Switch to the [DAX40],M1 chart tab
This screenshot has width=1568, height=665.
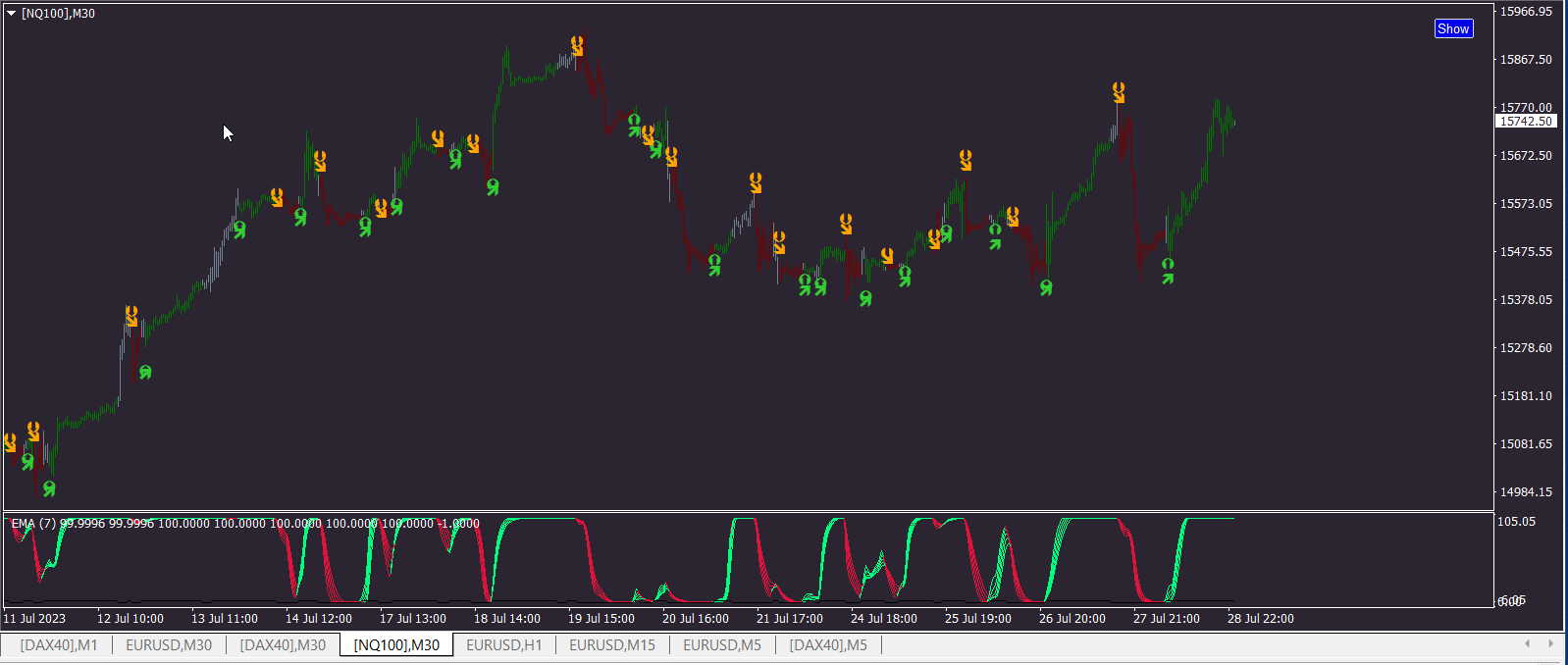59,645
